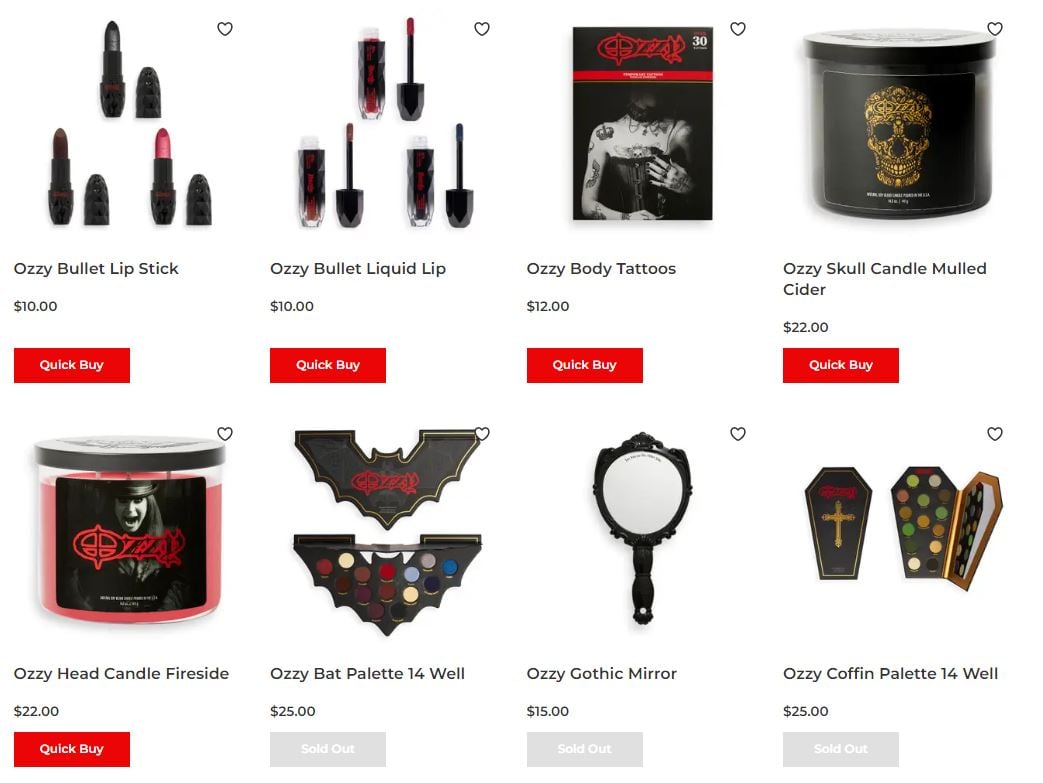Viewport: 1043px width, 783px height.
Task: Open Ozzy Gothic Mirror product title
Action: tap(601, 673)
